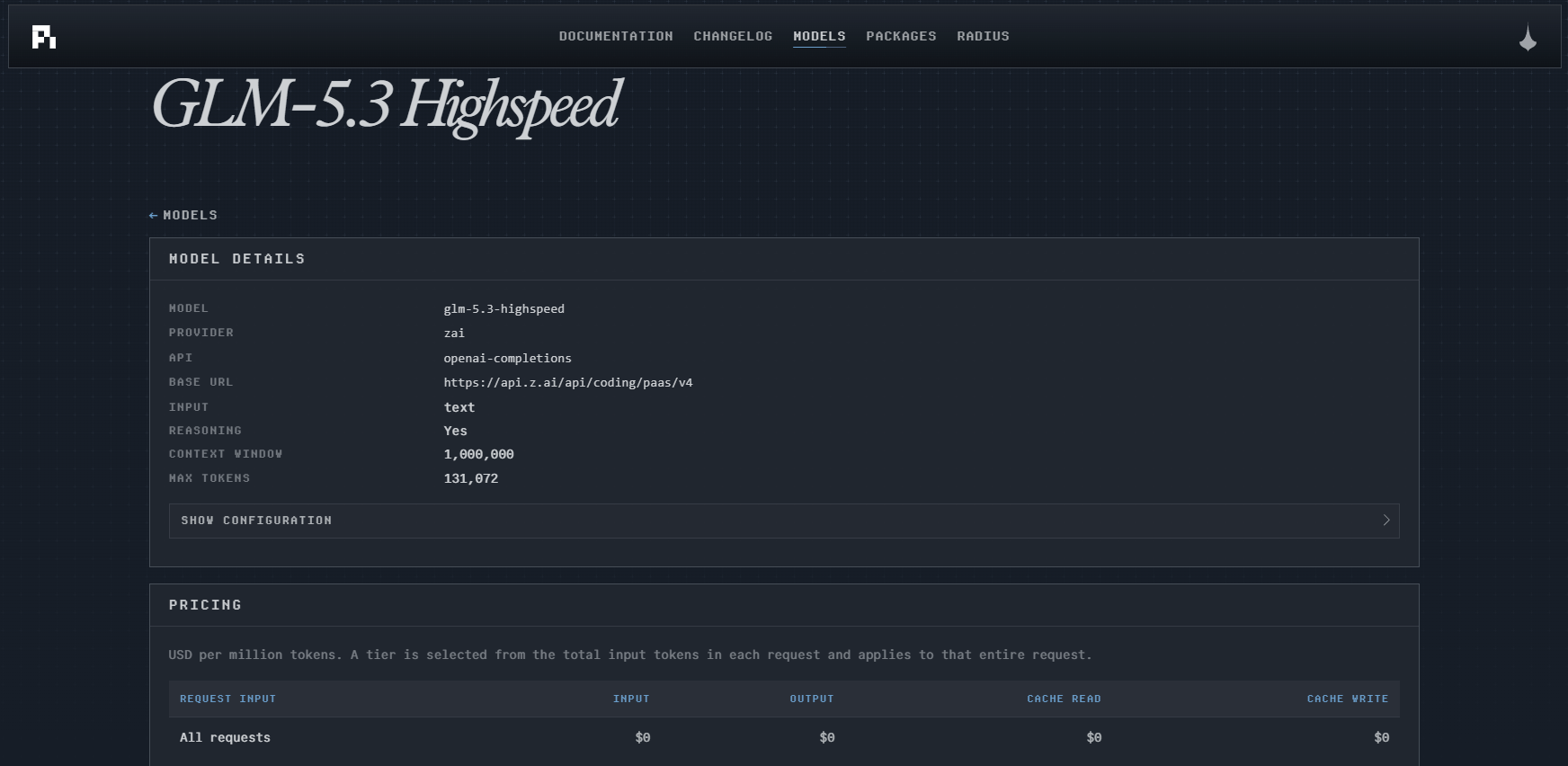The height and width of the screenshot is (766, 1568).
Task: Click the GLM-5.3 Highspeed page title
Action: pos(387,106)
